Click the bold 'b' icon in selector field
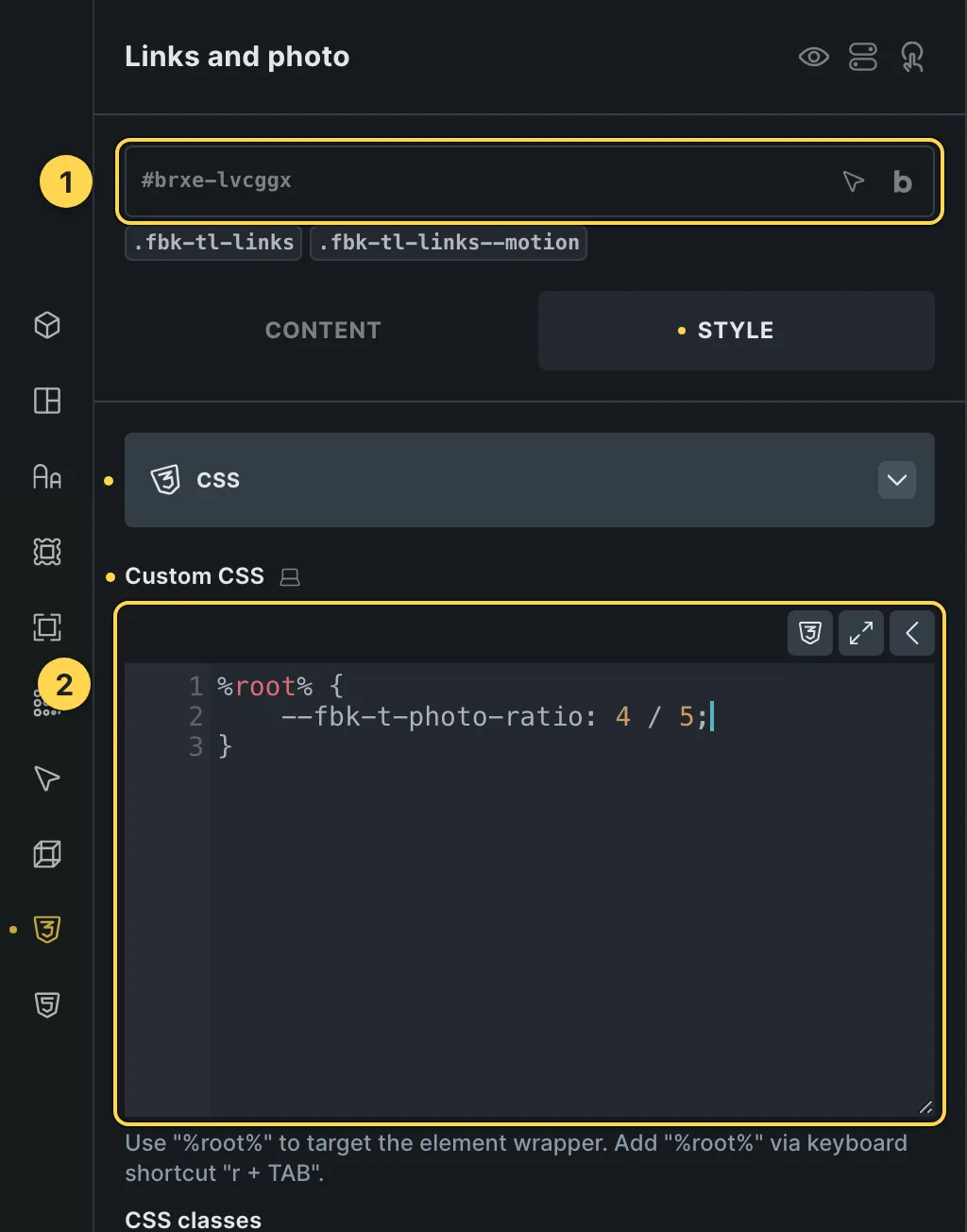Image resolution: width=967 pixels, height=1232 pixels. [x=903, y=181]
